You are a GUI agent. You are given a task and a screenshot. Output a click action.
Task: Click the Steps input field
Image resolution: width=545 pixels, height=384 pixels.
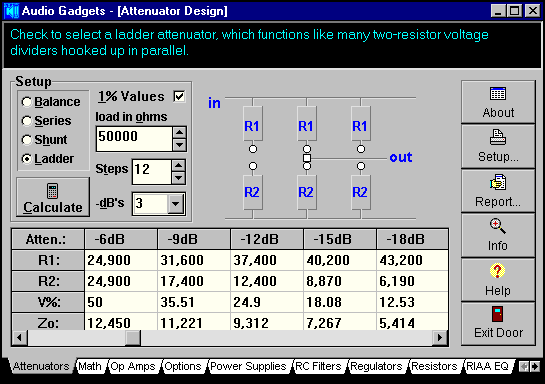click(152, 172)
